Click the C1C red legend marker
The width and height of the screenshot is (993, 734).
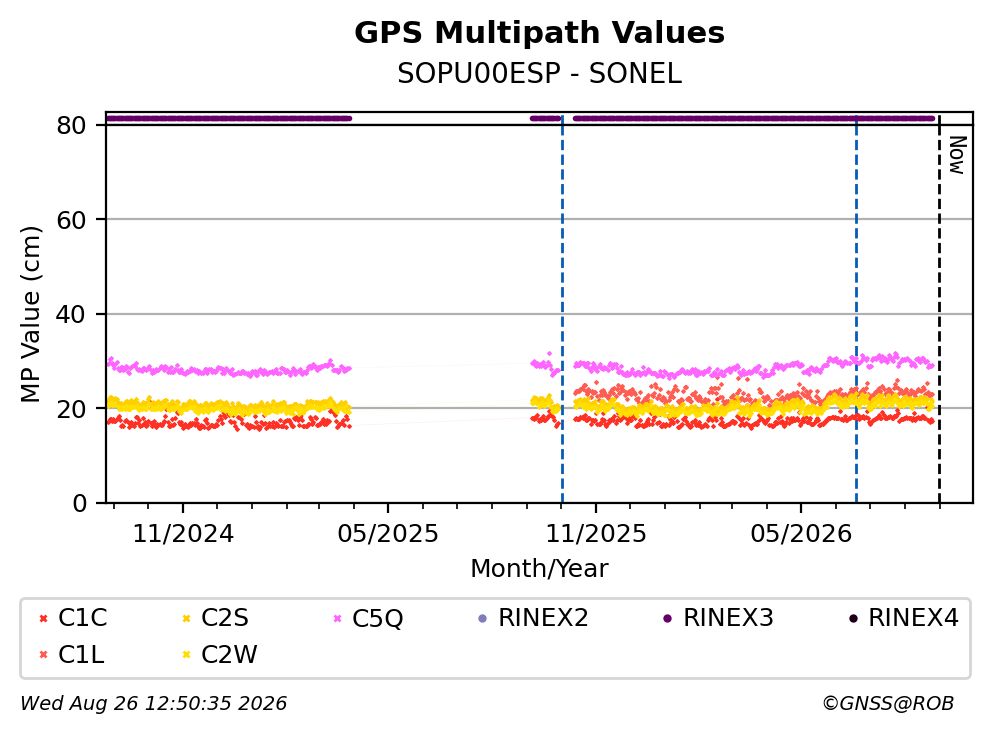tap(43, 619)
